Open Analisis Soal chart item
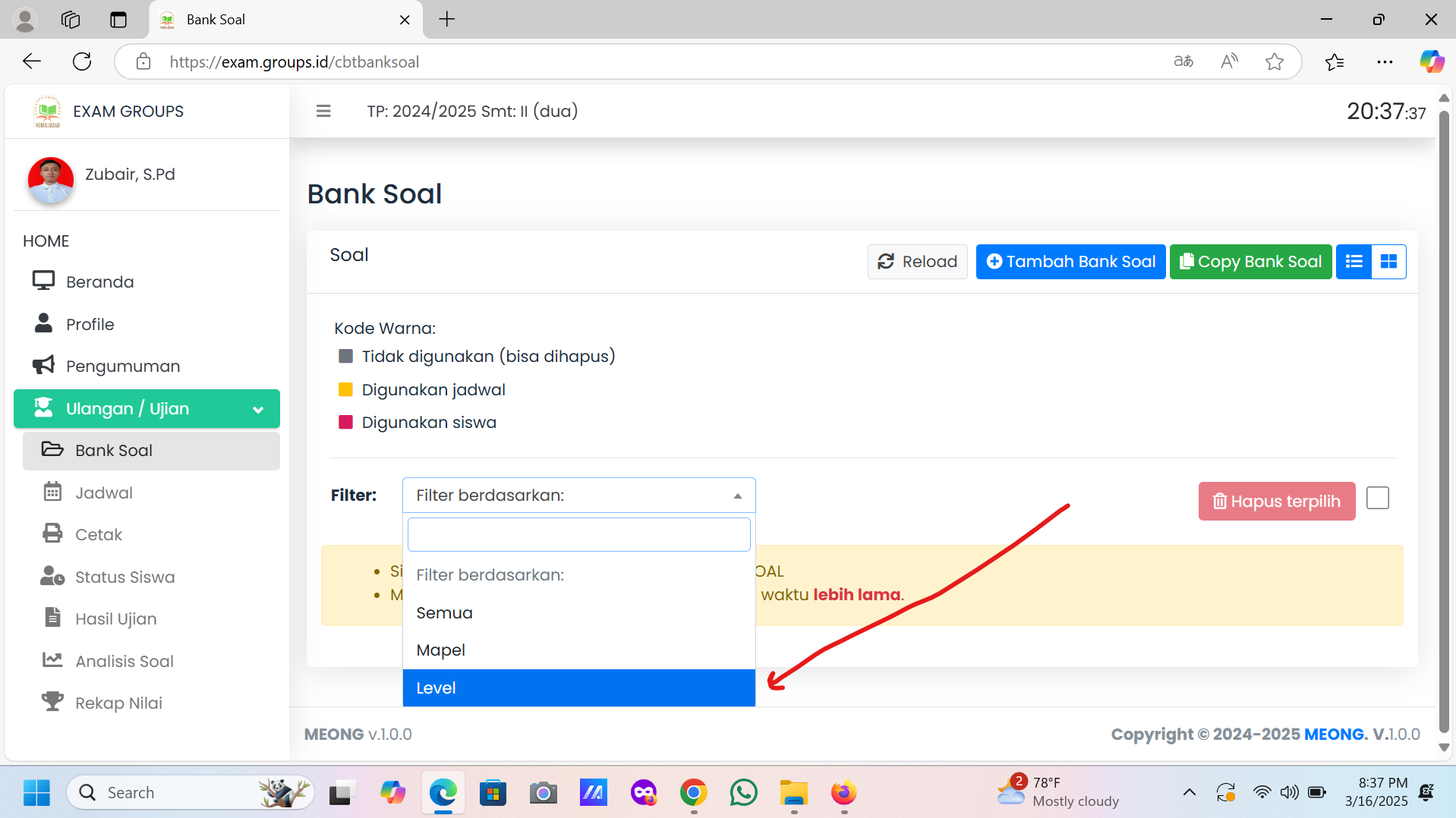The image size is (1456, 818). (x=124, y=661)
